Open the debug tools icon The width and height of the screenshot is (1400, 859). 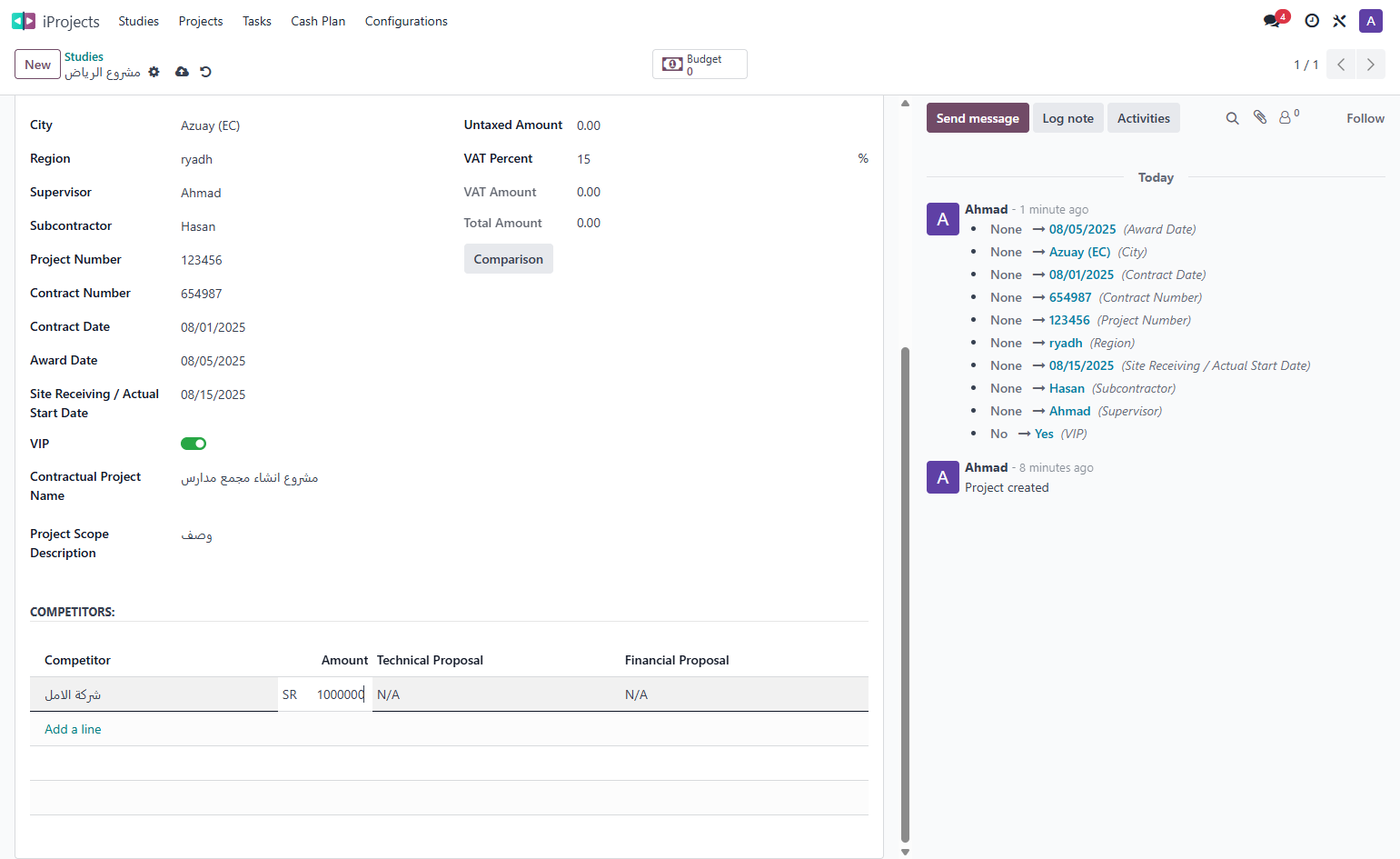(x=1339, y=21)
